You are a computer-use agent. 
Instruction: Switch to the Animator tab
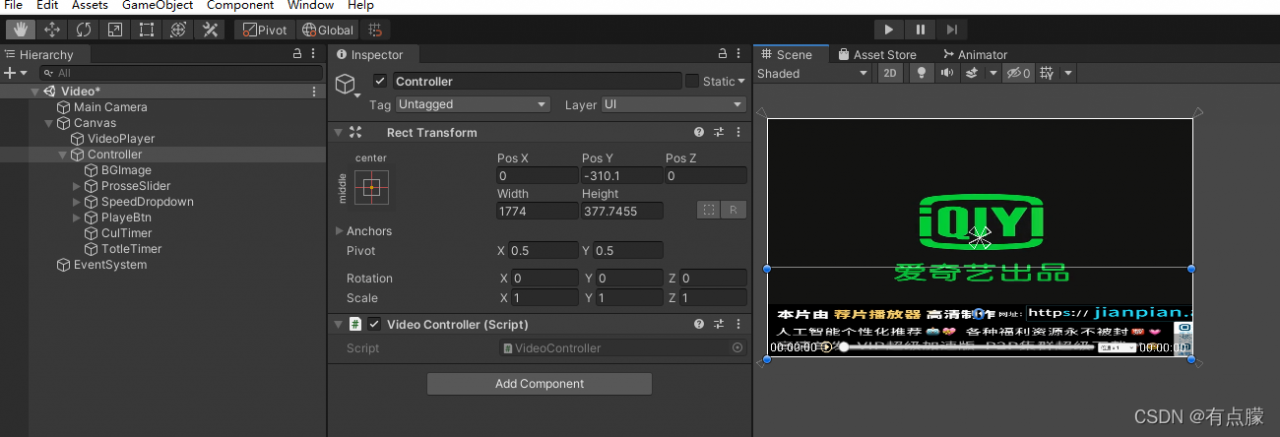(x=975, y=55)
